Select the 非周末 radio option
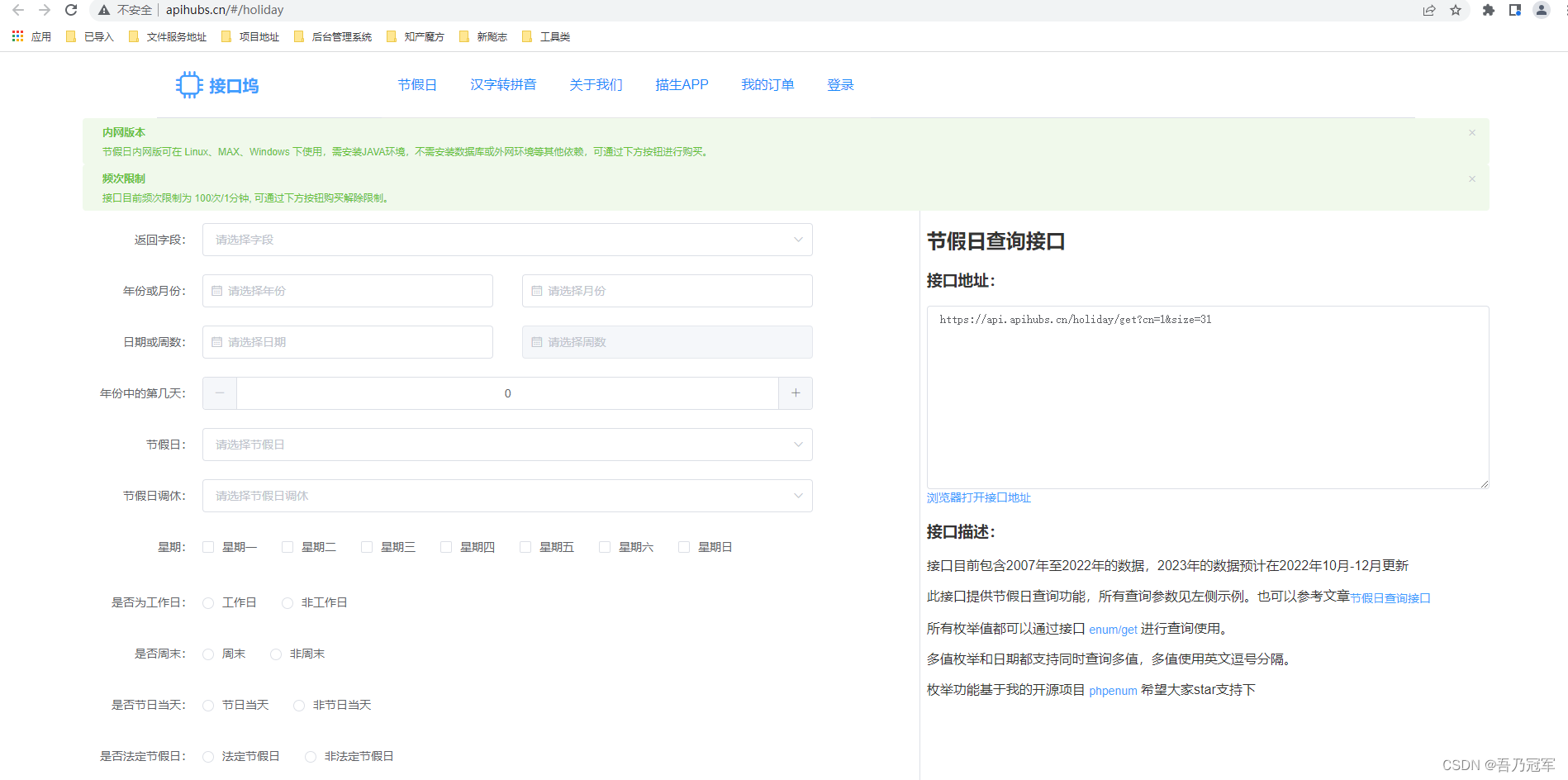 point(276,654)
